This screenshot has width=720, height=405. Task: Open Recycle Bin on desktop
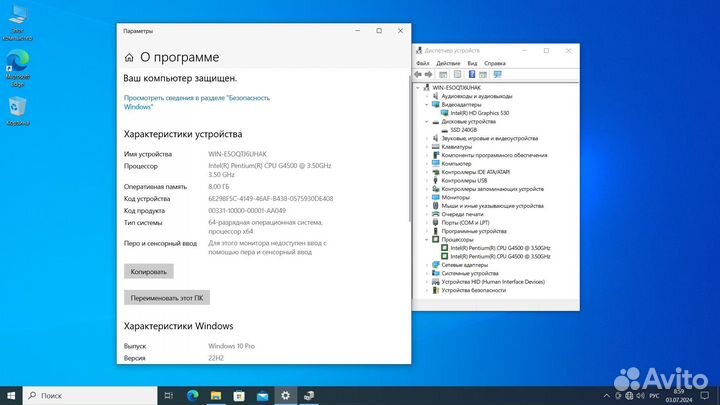tap(18, 108)
